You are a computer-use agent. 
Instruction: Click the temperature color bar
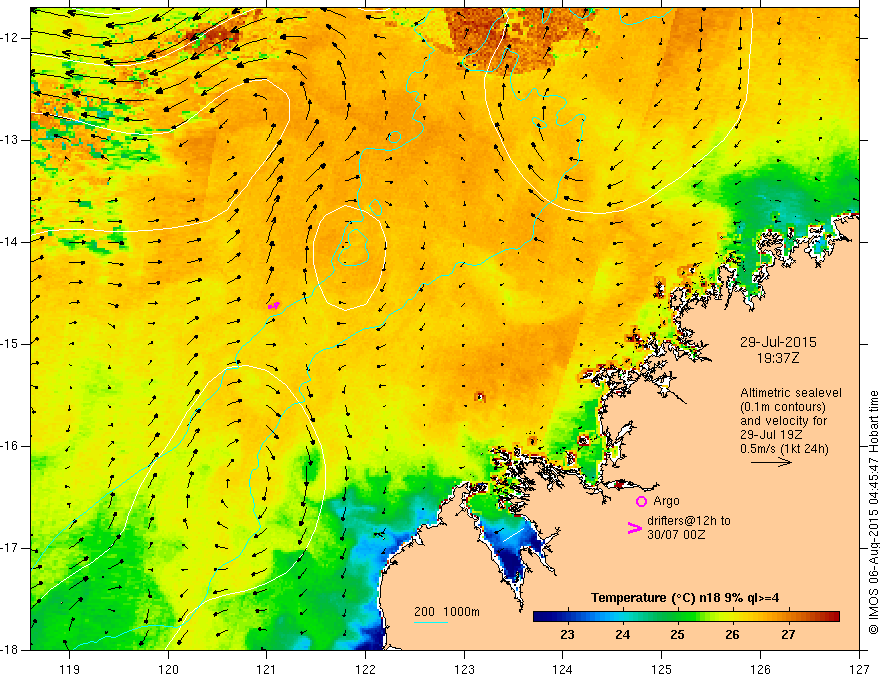686,617
